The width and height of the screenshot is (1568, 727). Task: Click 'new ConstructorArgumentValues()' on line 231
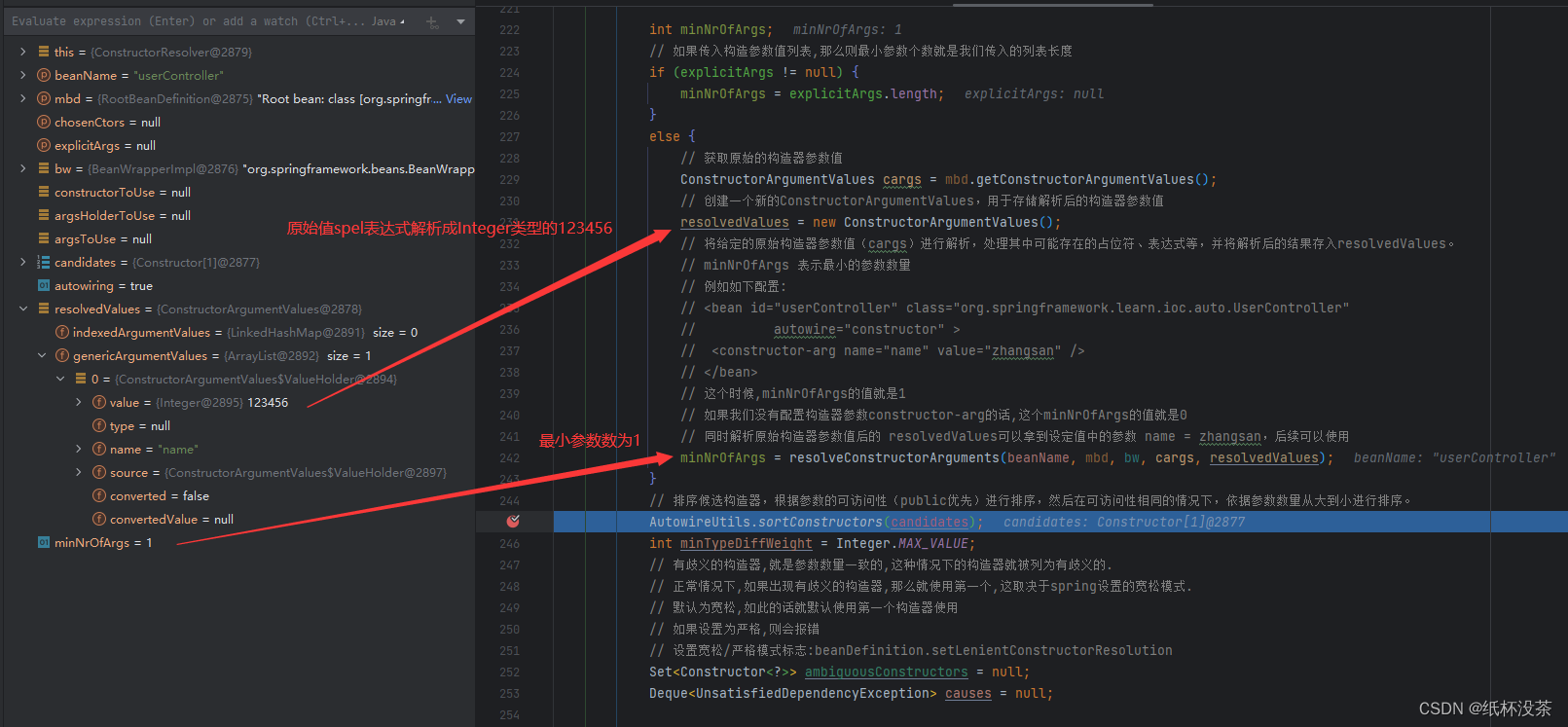point(932,223)
